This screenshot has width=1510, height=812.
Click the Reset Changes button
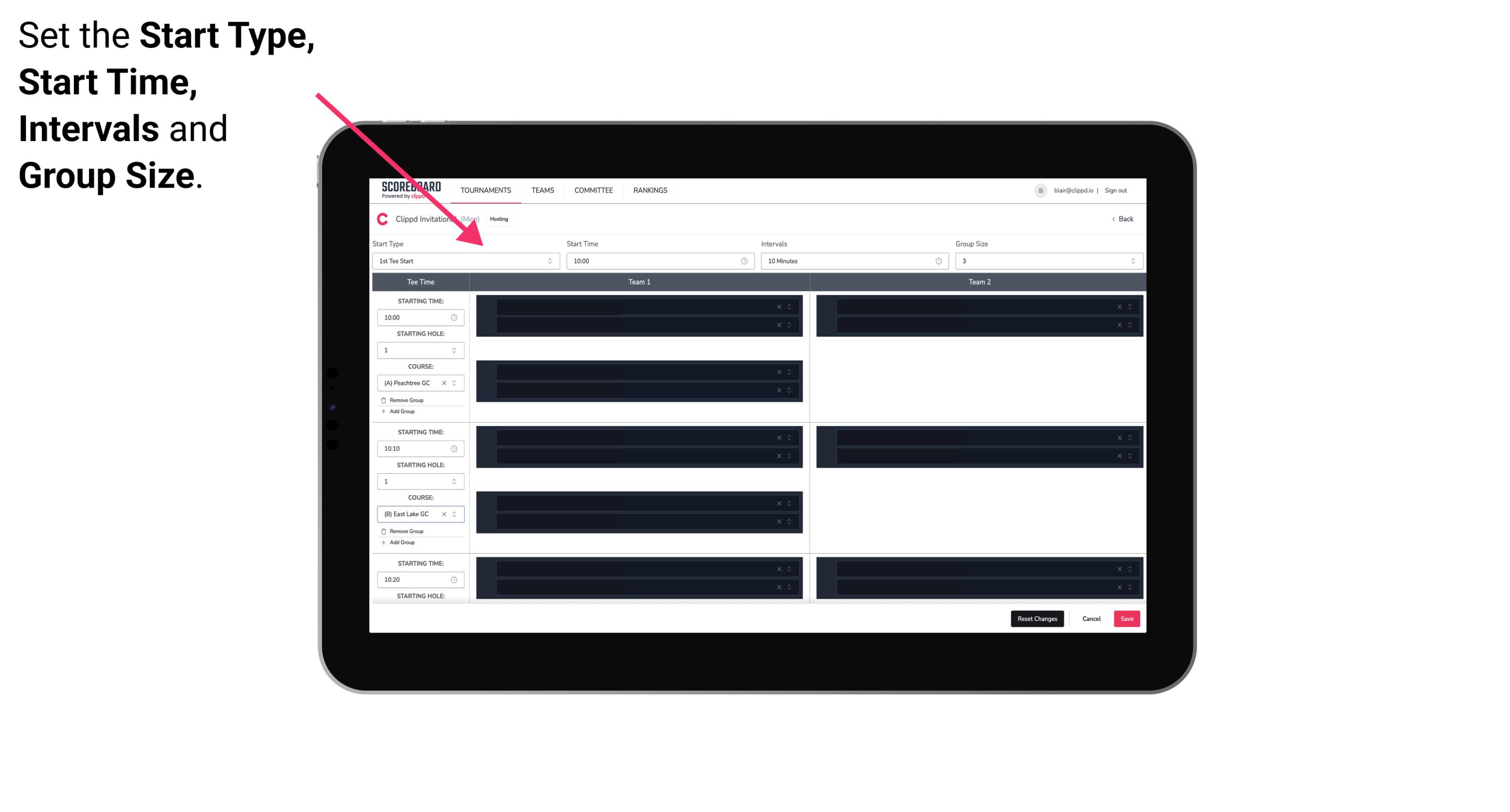(x=1037, y=618)
